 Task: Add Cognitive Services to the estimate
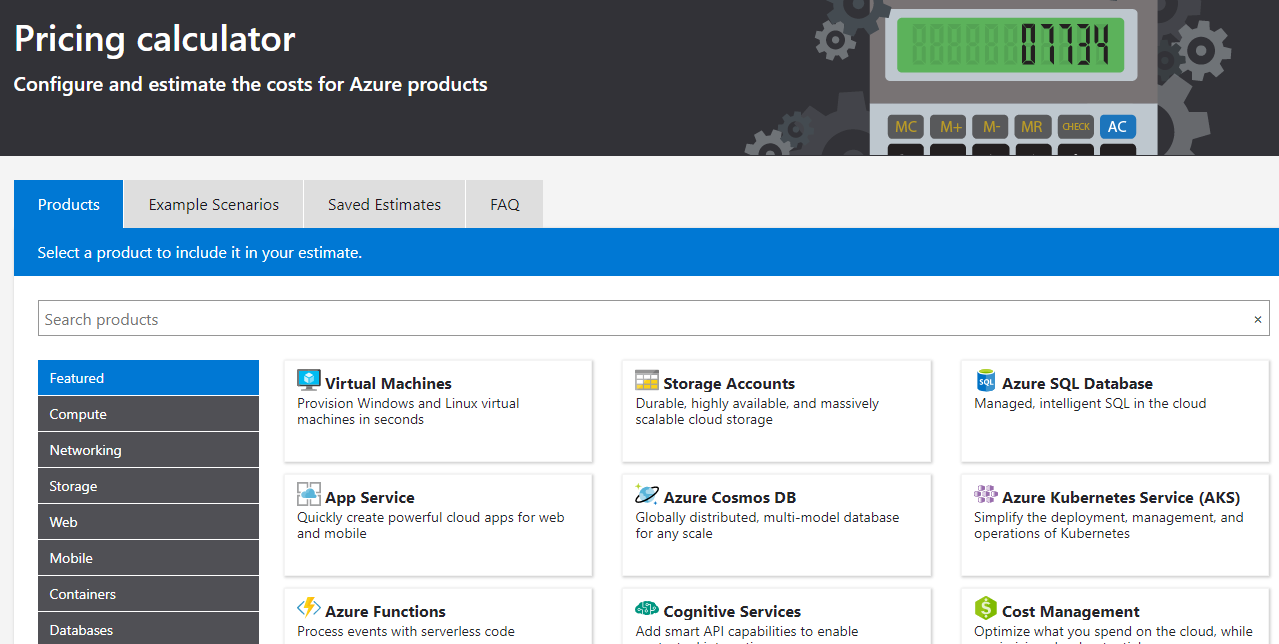[x=776, y=616]
